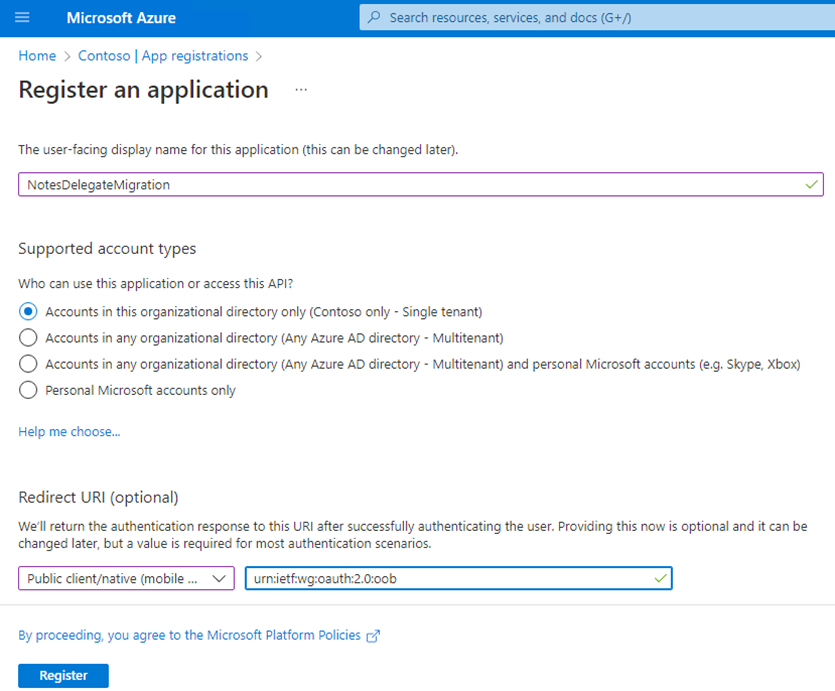This screenshot has width=835, height=691.
Task: Choose Multitenant and personal Microsoft accounts
Action: pyautogui.click(x=28, y=364)
